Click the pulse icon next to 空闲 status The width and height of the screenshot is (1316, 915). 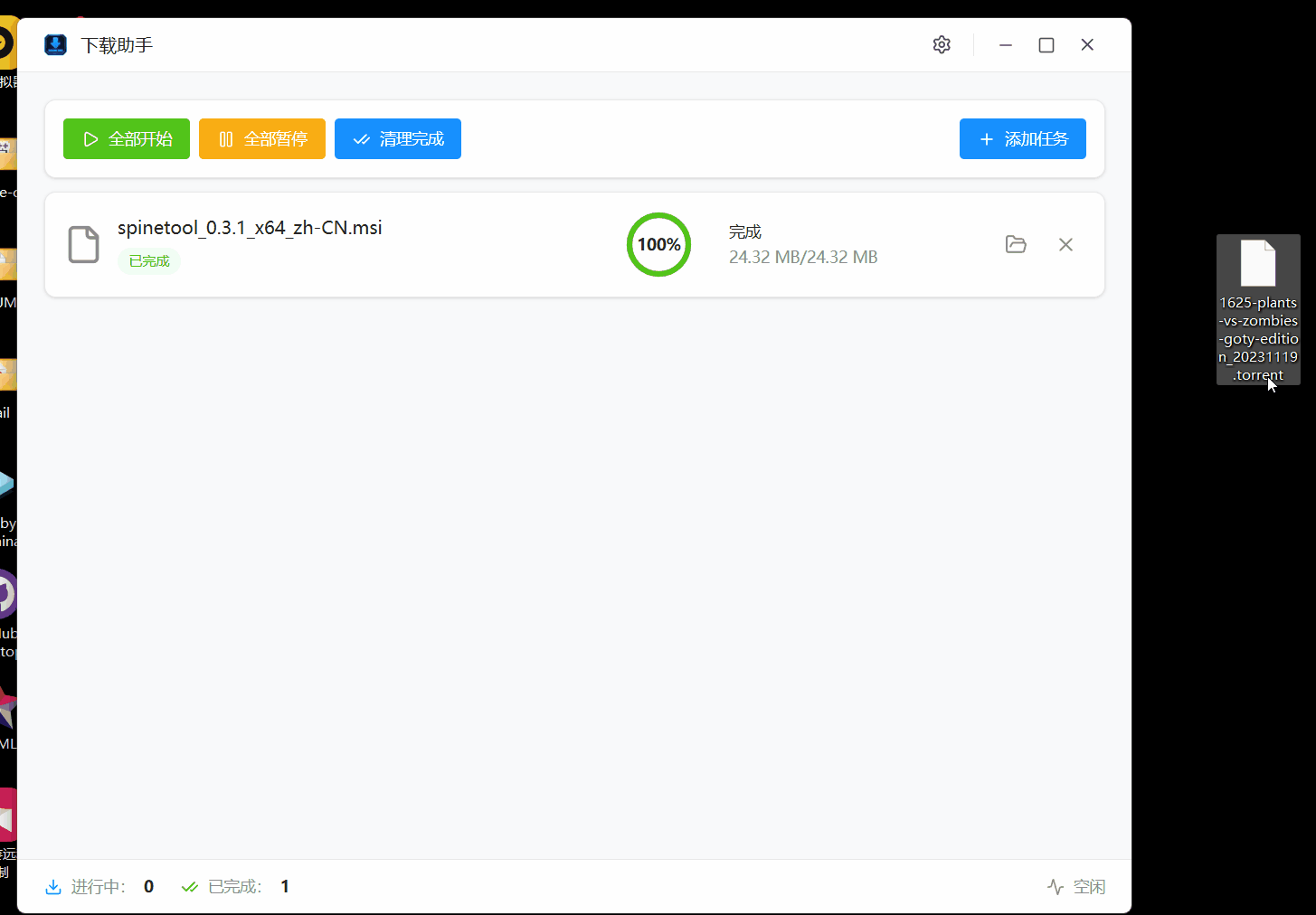[1055, 886]
